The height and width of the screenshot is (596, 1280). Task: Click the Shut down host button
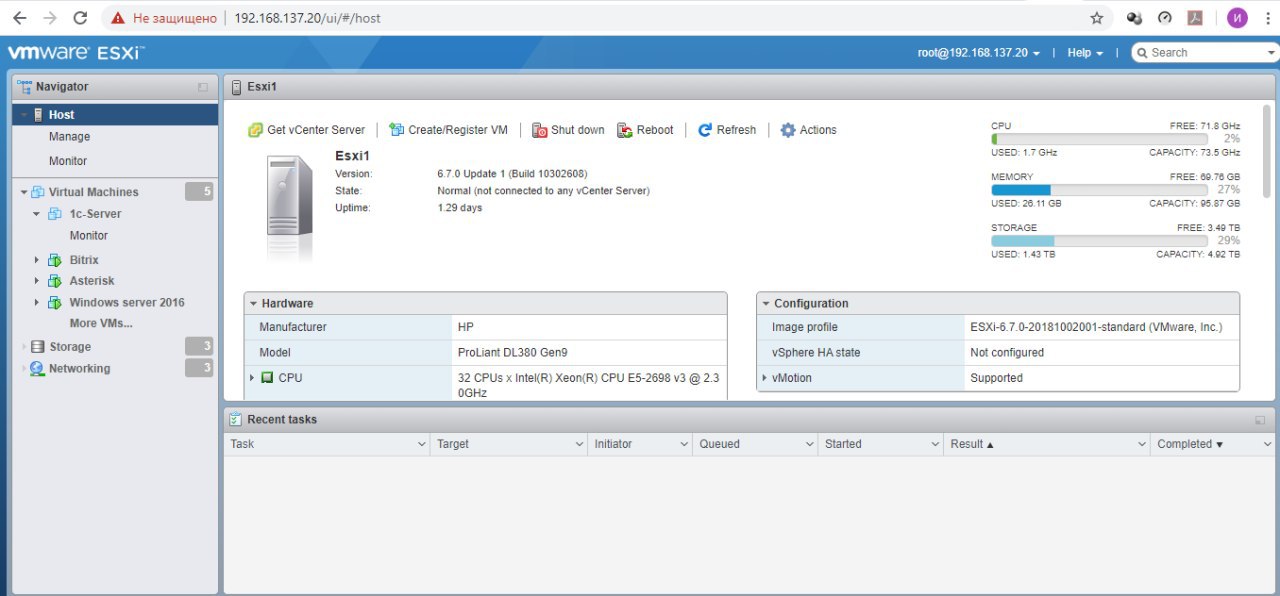pos(568,130)
